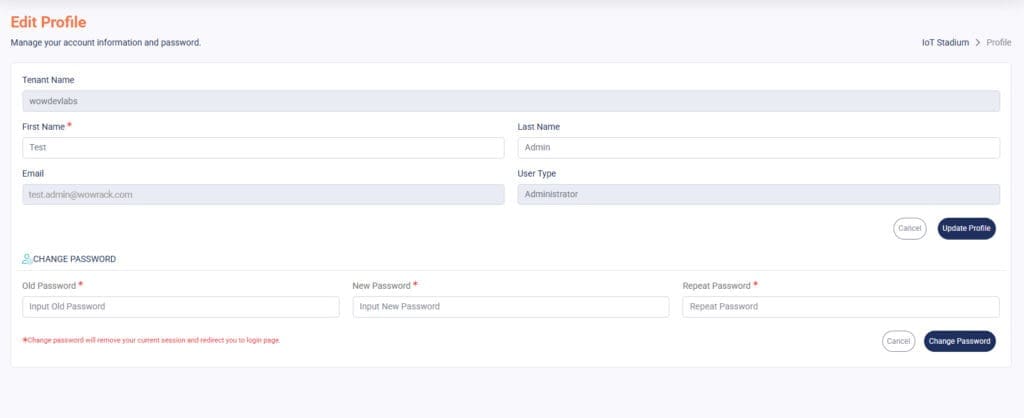Open the IoT Stadium breadcrumb link

coord(945,43)
